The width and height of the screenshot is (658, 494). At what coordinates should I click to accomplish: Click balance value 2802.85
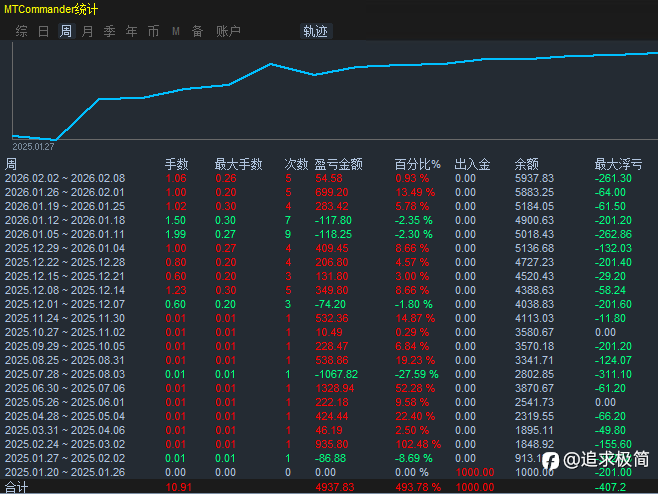click(534, 374)
